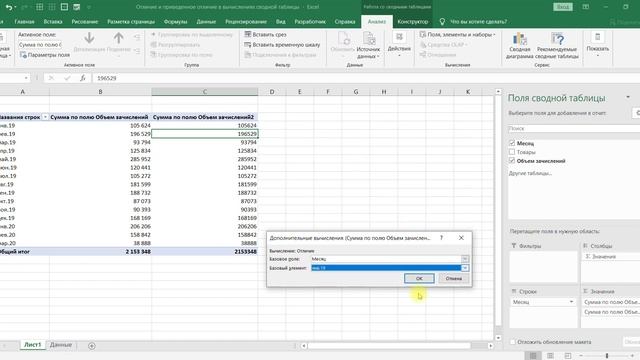The width and height of the screenshot is (640, 360).
Task: Open the row labels filter dropdown in column A header
Action: [x=45, y=117]
